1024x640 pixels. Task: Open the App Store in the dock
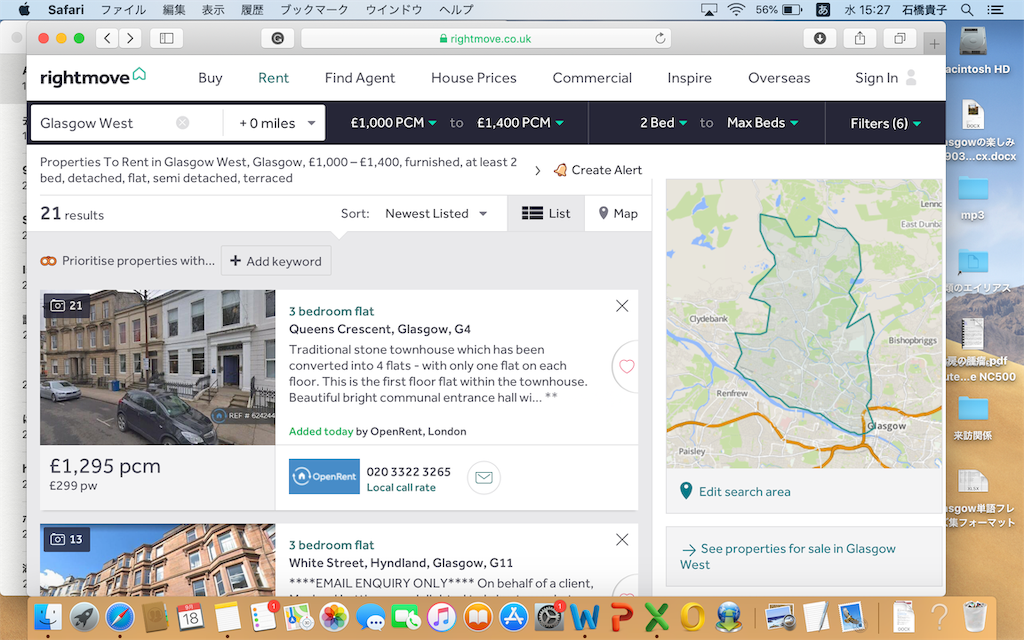[513, 617]
